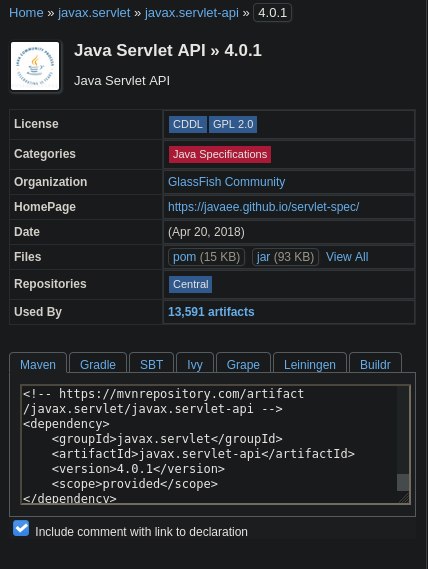This screenshot has width=428, height=569.
Task: Switch to the Ivy tab
Action: click(195, 364)
